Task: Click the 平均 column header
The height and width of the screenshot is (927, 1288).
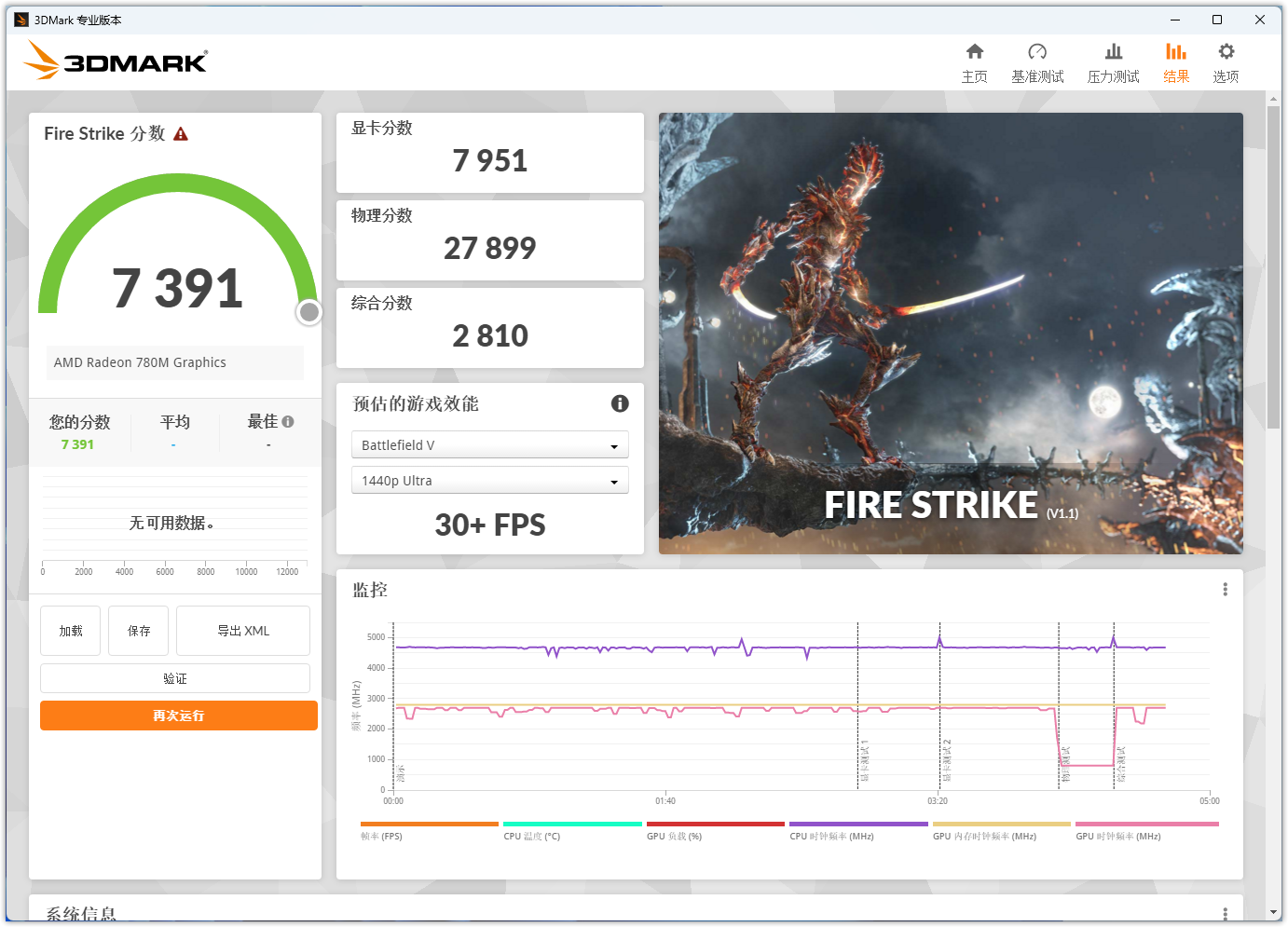Action: click(175, 422)
